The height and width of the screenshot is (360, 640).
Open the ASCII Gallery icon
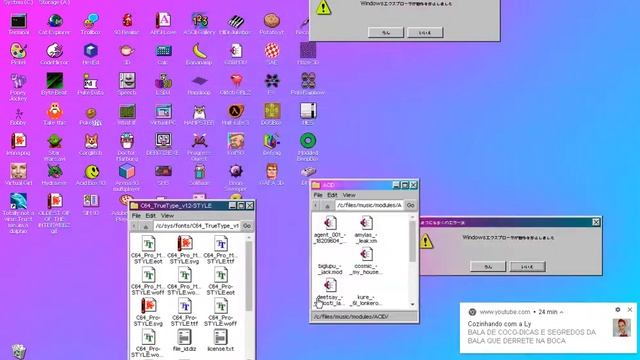199,24
